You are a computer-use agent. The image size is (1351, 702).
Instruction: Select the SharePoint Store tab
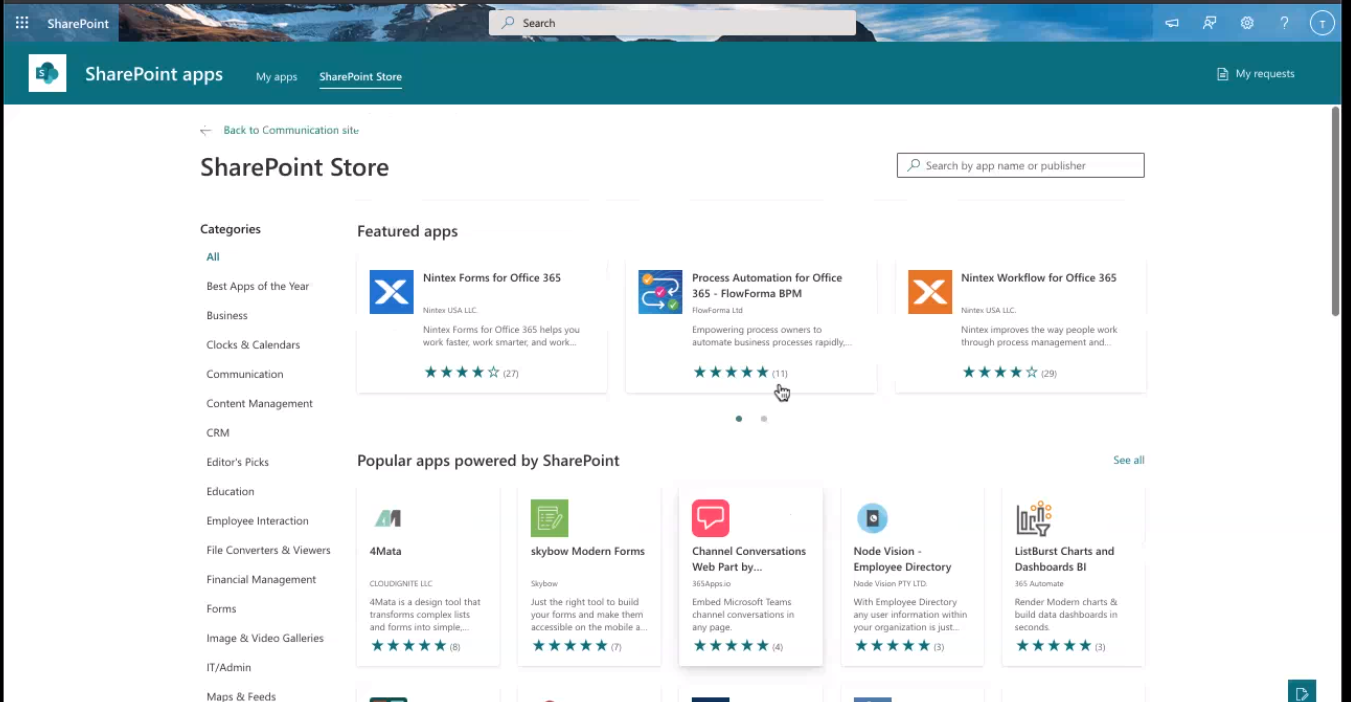359,76
